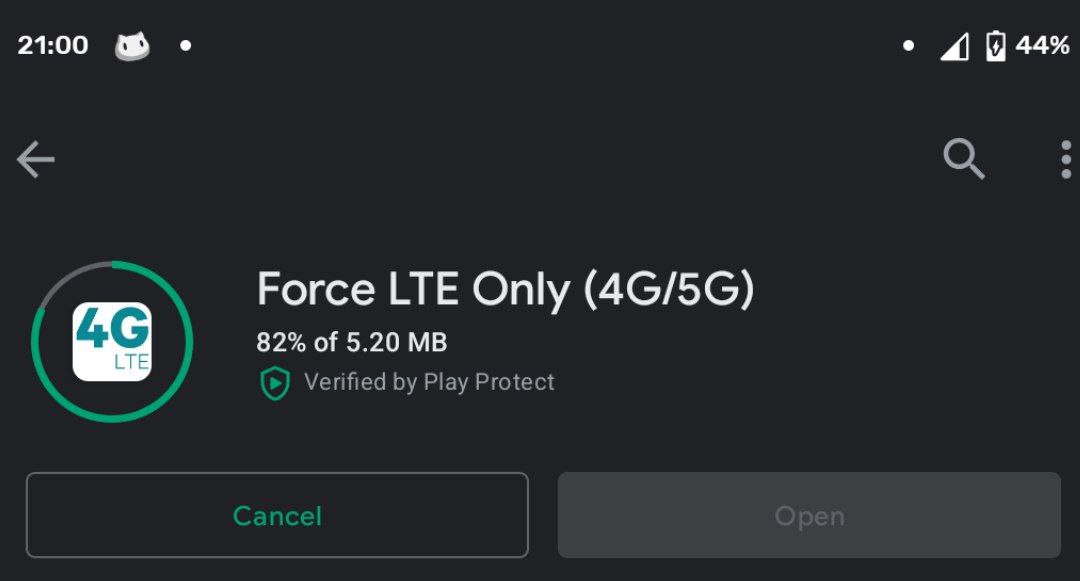Viewport: 1080px width, 581px height.
Task: Go back using the arrow icon
Action: 36,159
